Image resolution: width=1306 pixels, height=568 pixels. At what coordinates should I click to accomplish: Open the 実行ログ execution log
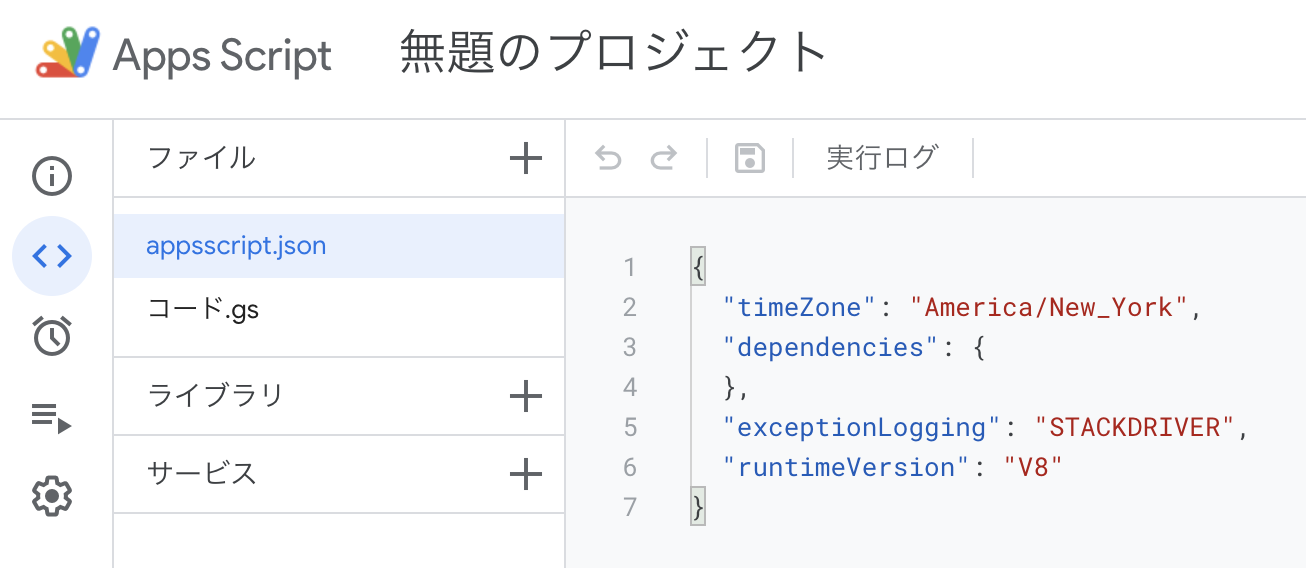[882, 158]
